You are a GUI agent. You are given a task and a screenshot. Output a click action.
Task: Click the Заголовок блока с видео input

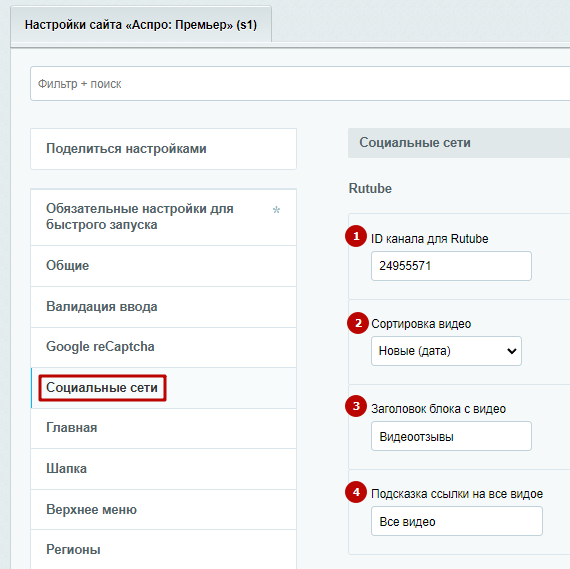pyautogui.click(x=451, y=436)
